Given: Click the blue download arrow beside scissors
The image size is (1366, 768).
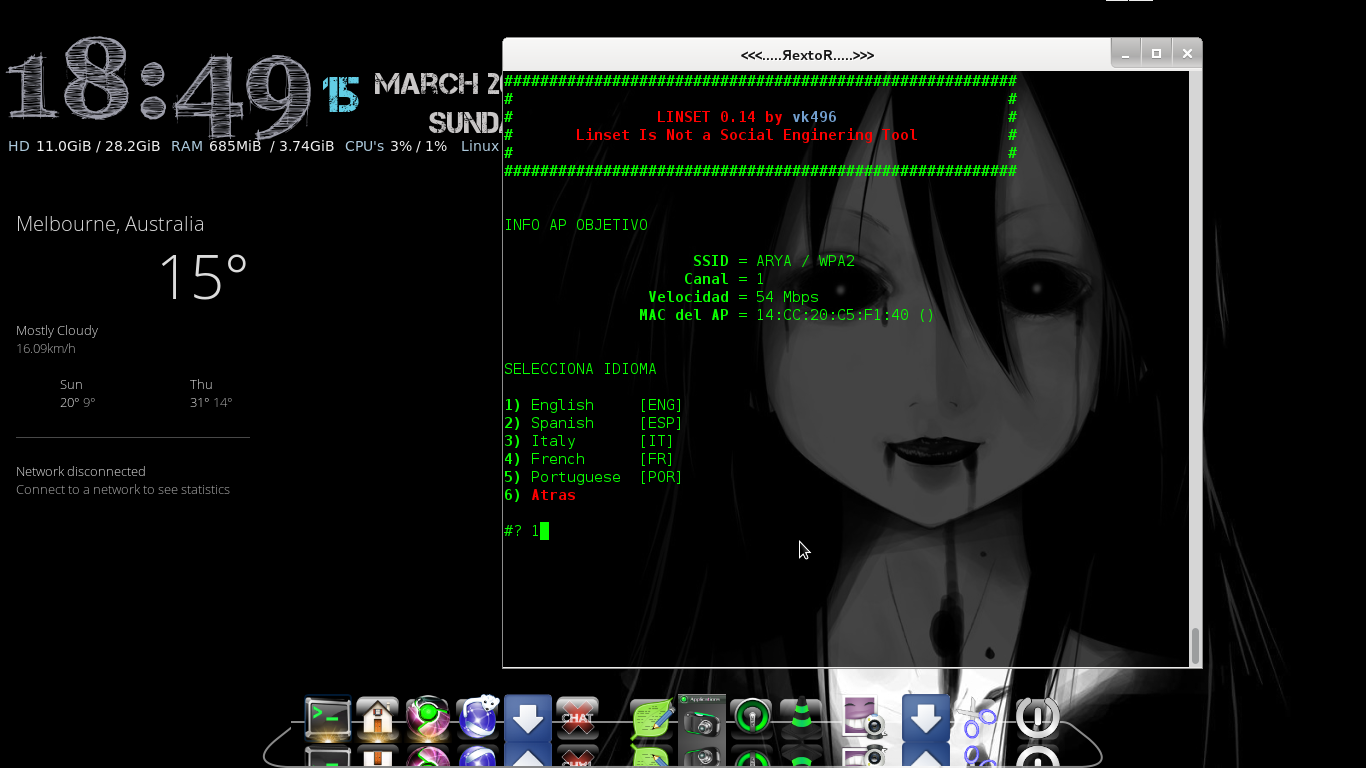Looking at the screenshot, I should pos(926,718).
